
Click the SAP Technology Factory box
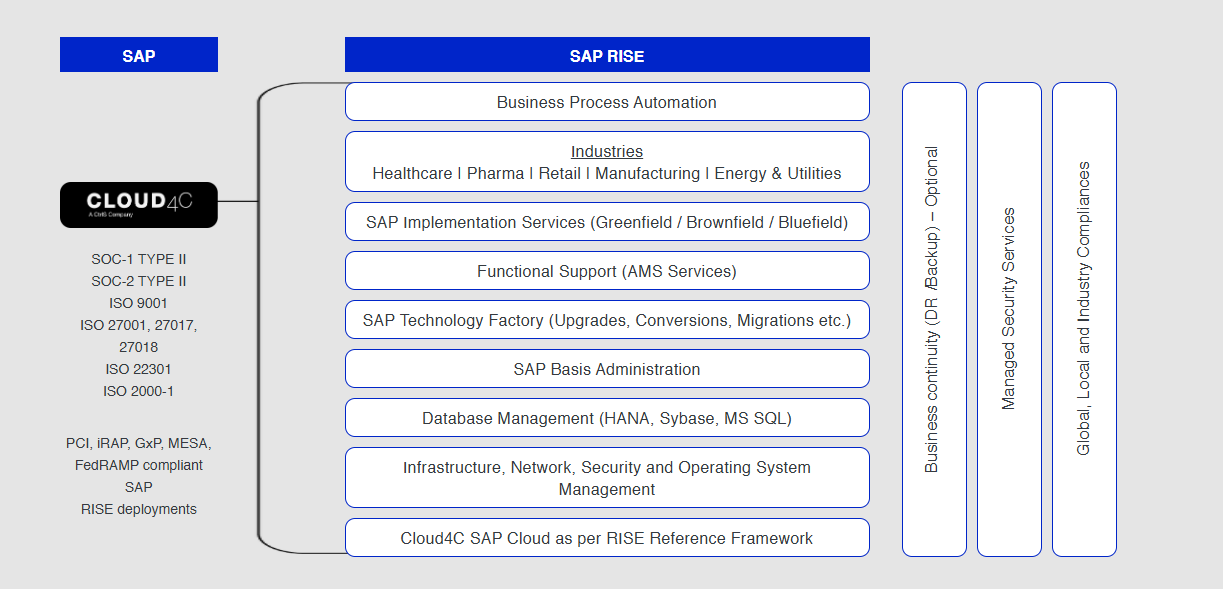(606, 320)
